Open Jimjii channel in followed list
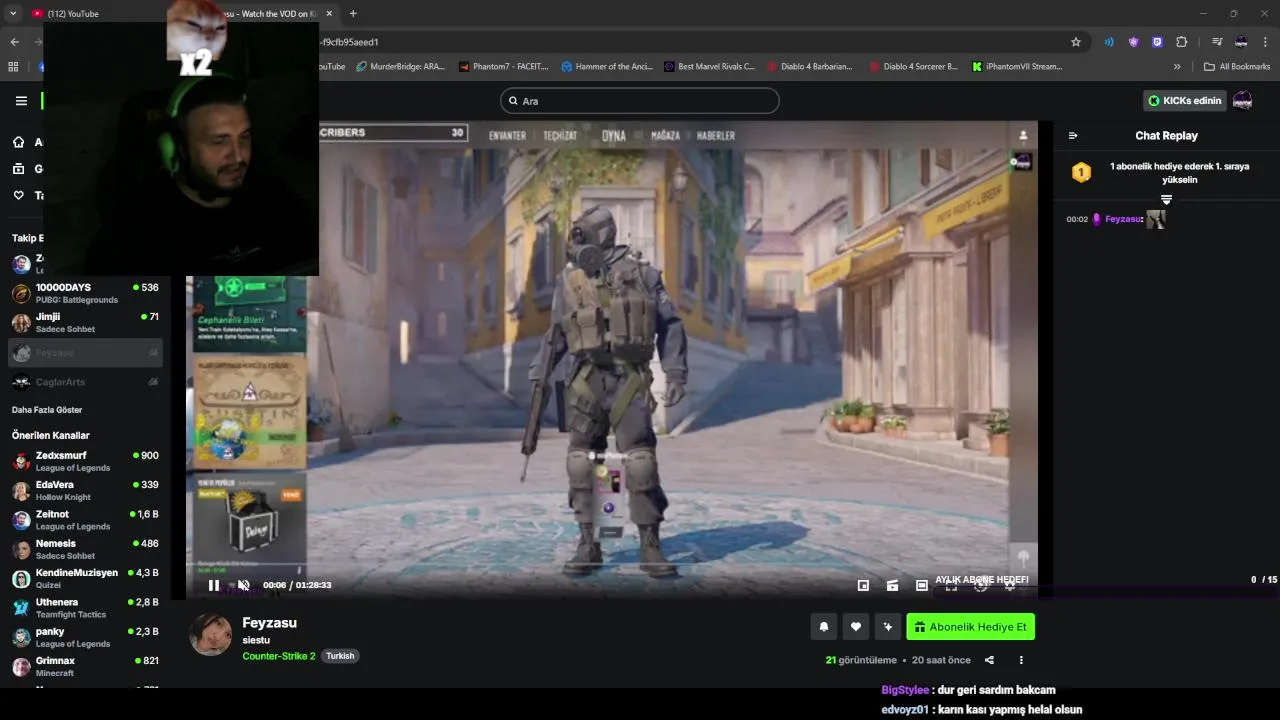The height and width of the screenshot is (720, 1280). [x=86, y=323]
